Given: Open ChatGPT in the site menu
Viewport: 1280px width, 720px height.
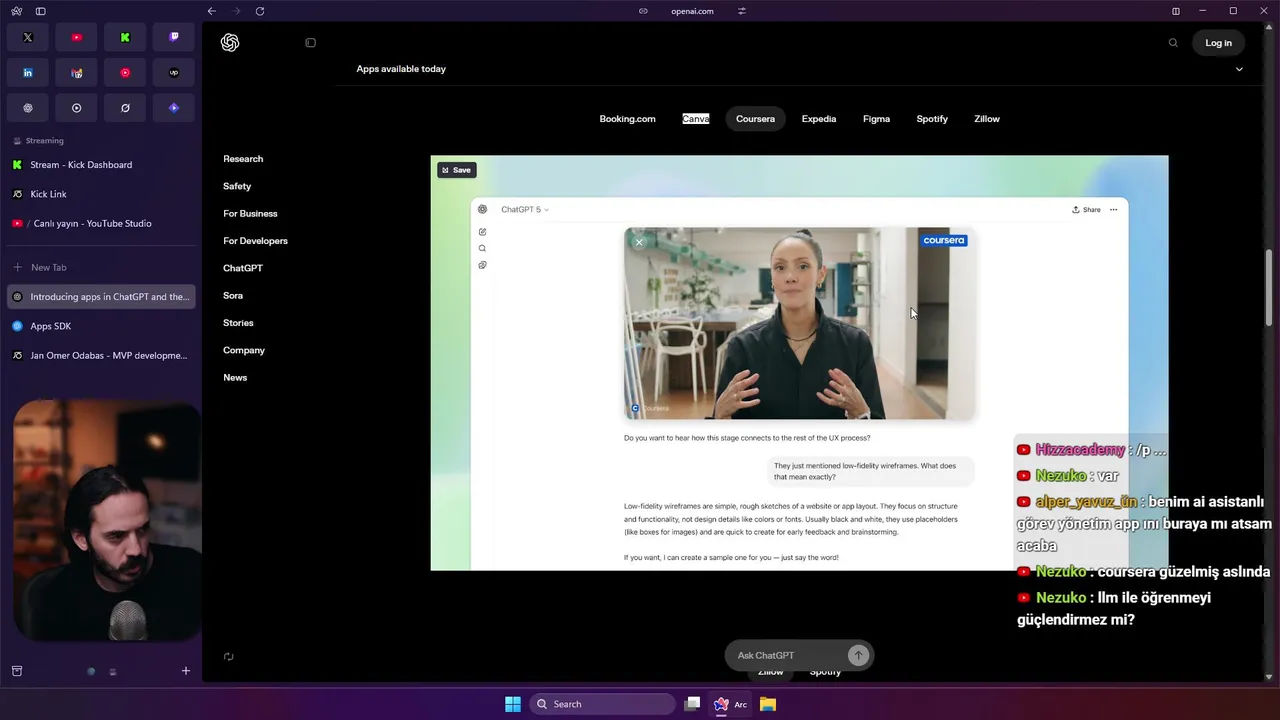Looking at the screenshot, I should (x=243, y=268).
